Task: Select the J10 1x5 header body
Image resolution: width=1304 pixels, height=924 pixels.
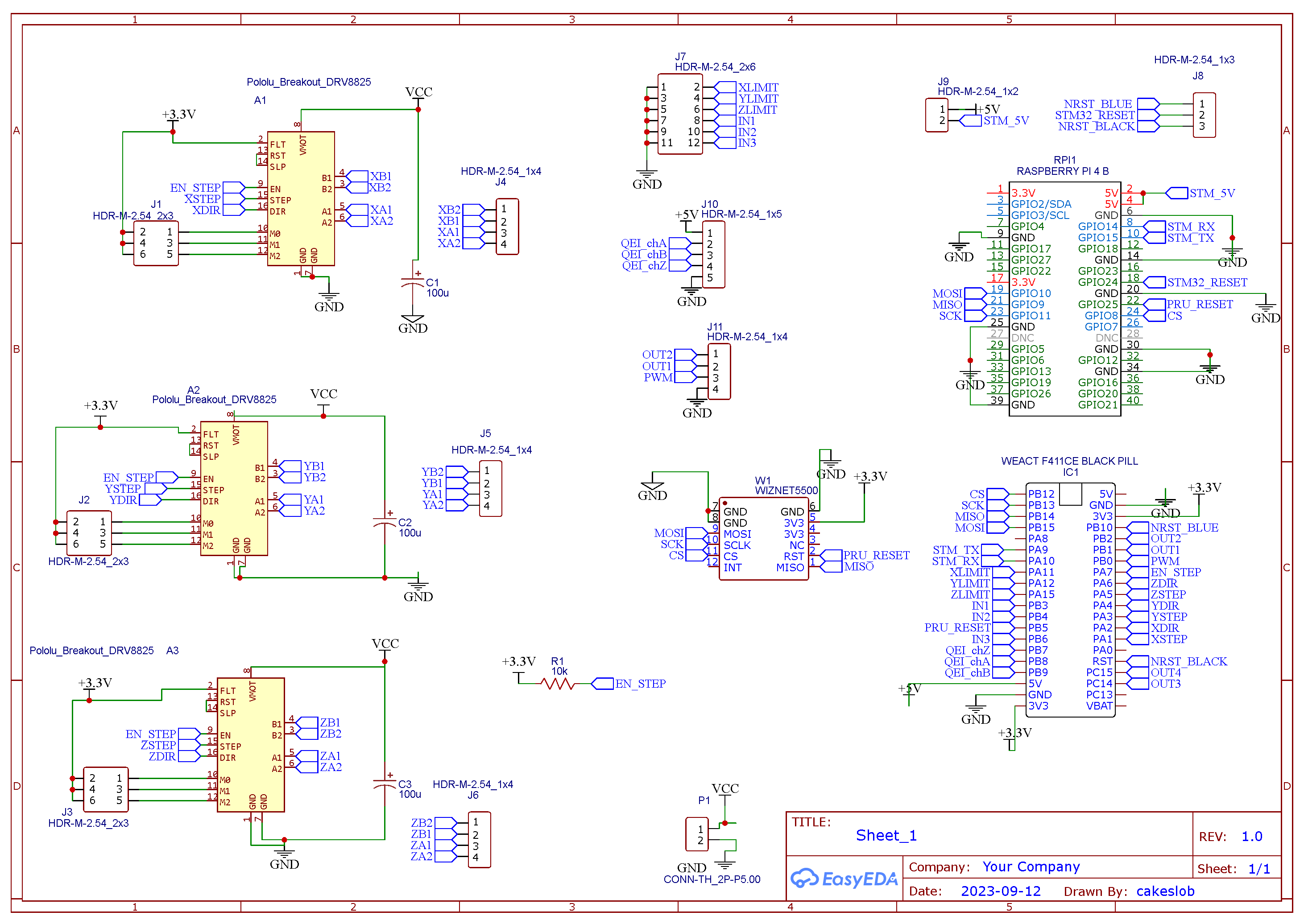Action: 714,254
